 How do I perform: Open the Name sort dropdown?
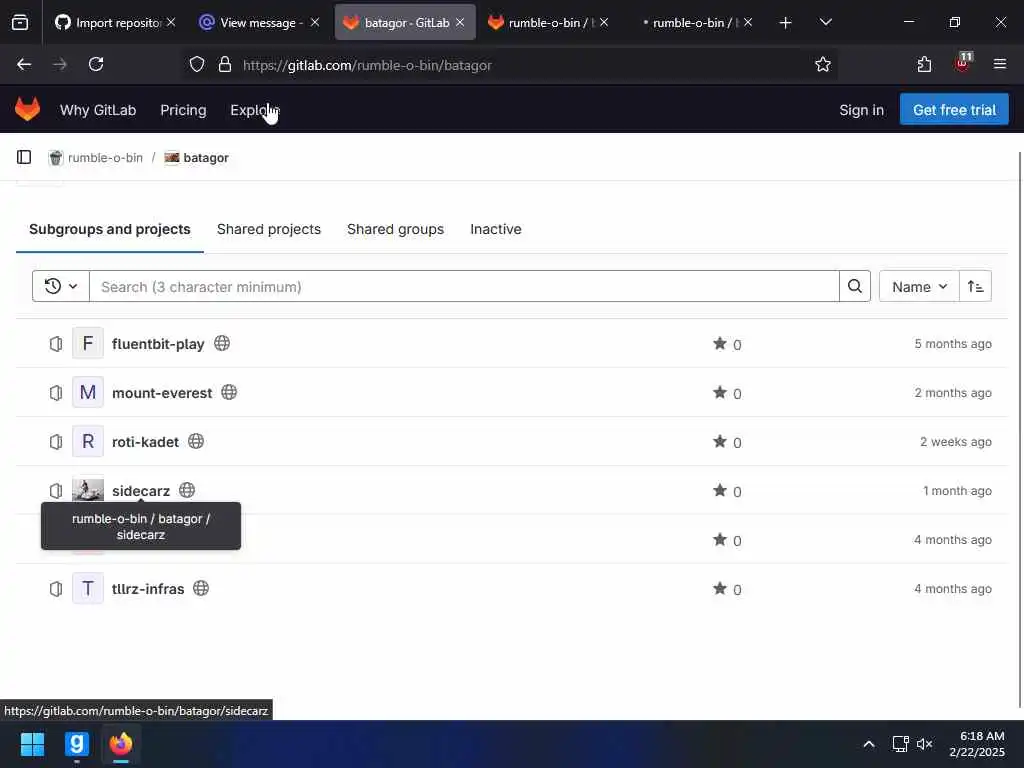pyautogui.click(x=919, y=286)
